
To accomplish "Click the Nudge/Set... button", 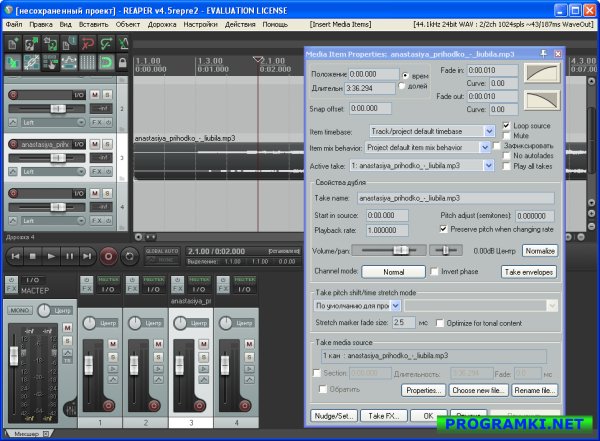I will 334,416.
